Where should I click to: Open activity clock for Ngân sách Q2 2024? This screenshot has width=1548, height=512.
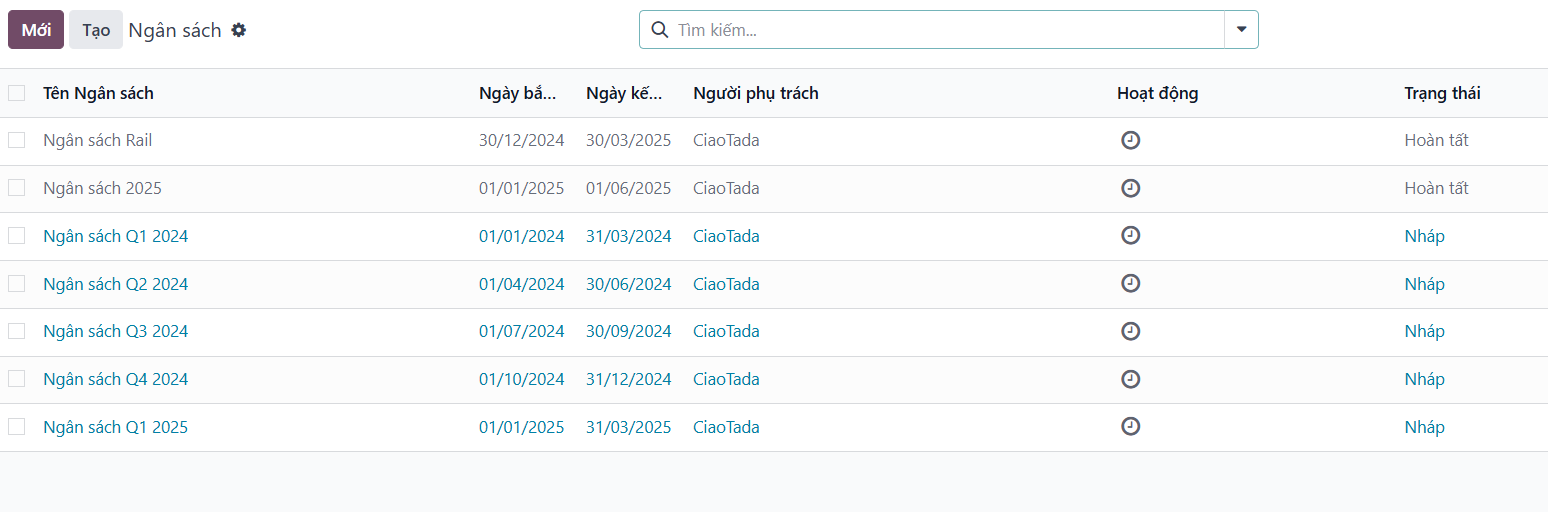(1130, 283)
